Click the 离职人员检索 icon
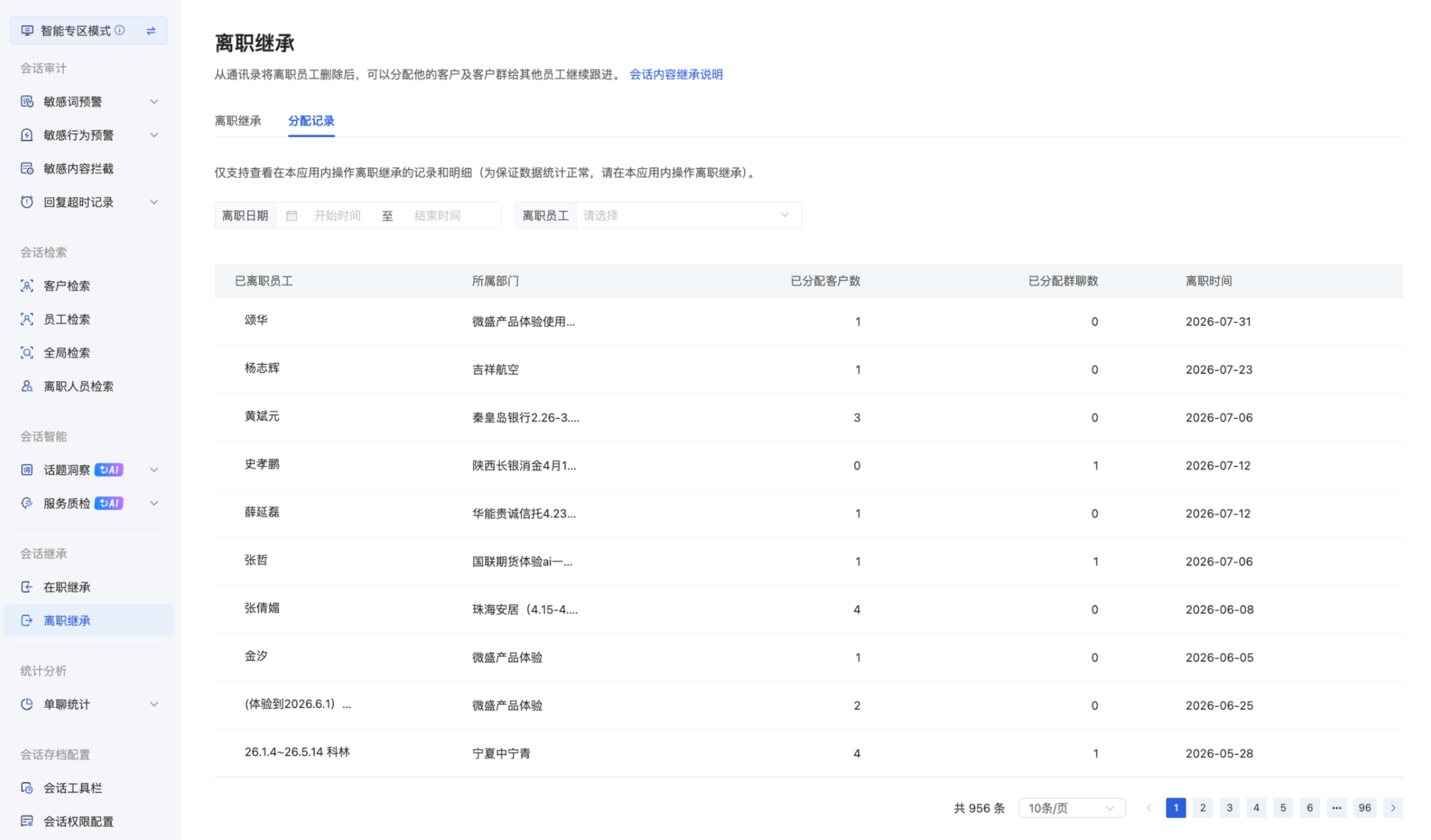The image size is (1431, 840). 27,386
